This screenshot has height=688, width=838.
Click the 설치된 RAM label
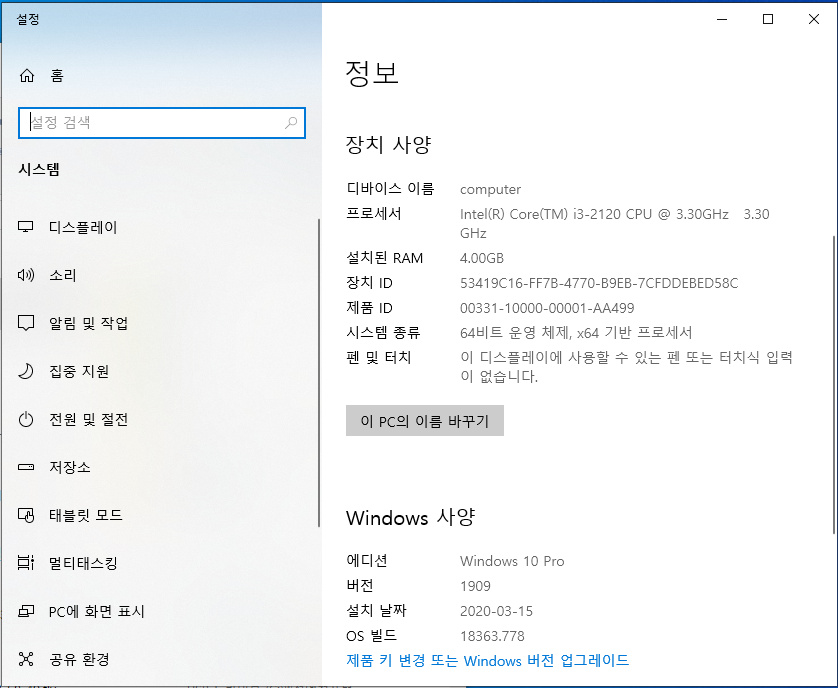[384, 258]
